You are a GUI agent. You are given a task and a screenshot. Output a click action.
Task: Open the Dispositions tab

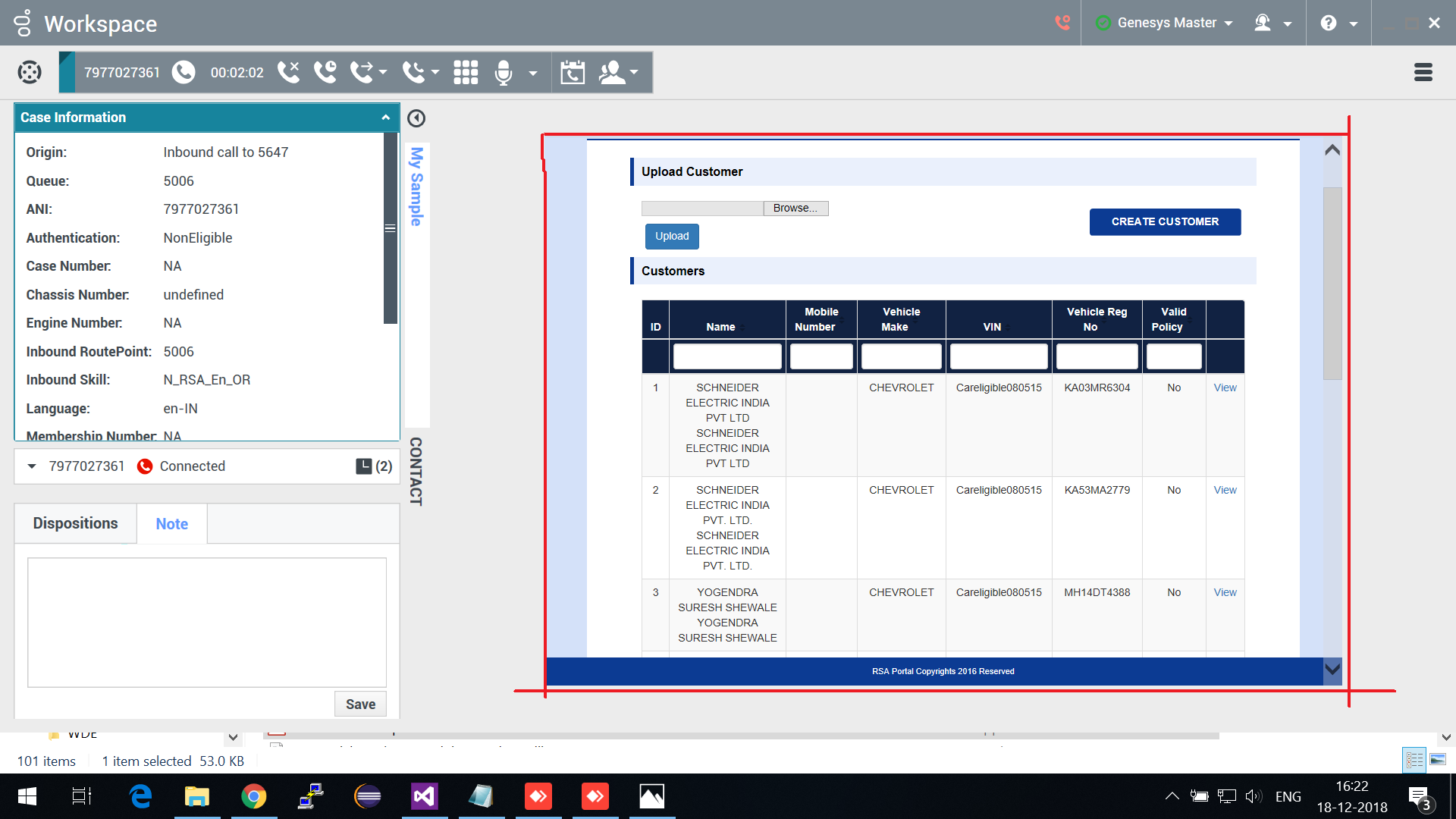[75, 523]
